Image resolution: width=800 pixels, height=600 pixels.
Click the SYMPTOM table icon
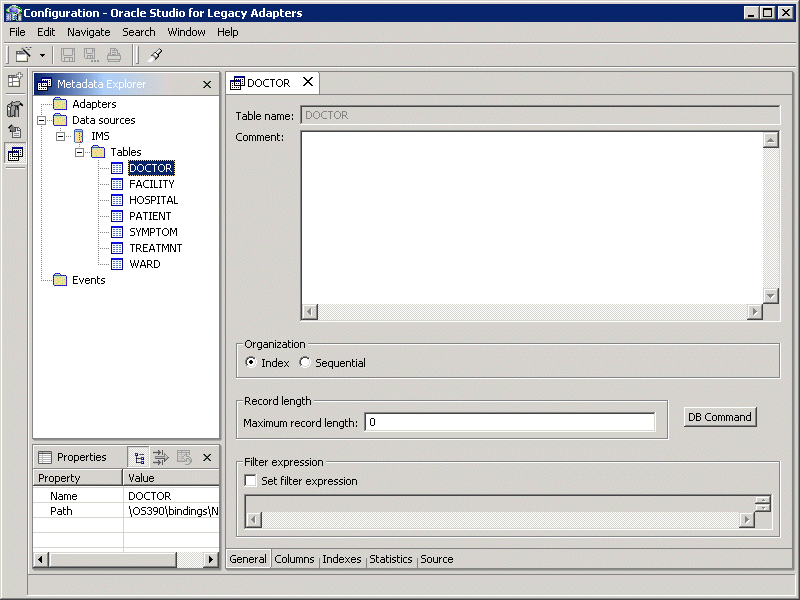point(117,232)
